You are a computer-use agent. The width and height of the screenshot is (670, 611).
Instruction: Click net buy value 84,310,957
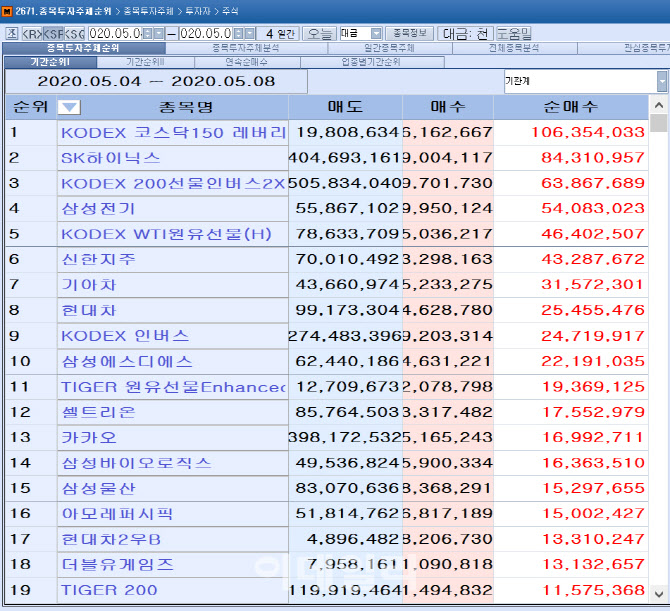[593, 158]
